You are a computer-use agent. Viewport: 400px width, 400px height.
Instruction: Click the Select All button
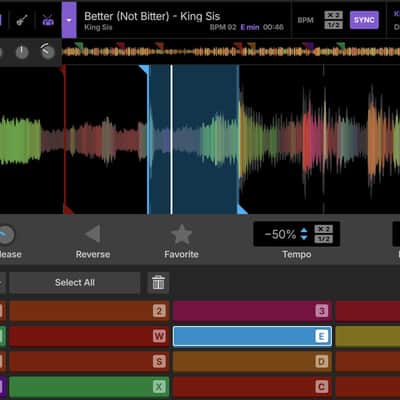coord(75,283)
